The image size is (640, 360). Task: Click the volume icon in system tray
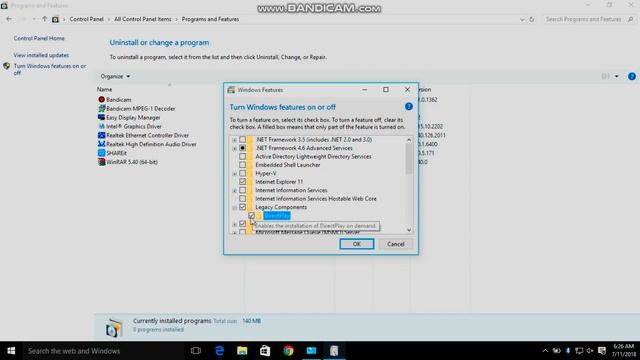click(590, 351)
